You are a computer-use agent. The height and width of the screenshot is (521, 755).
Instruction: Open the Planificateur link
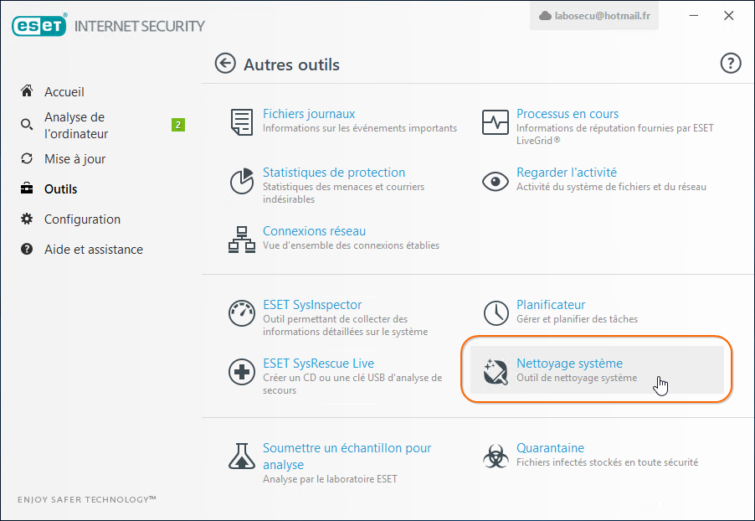coord(550,305)
